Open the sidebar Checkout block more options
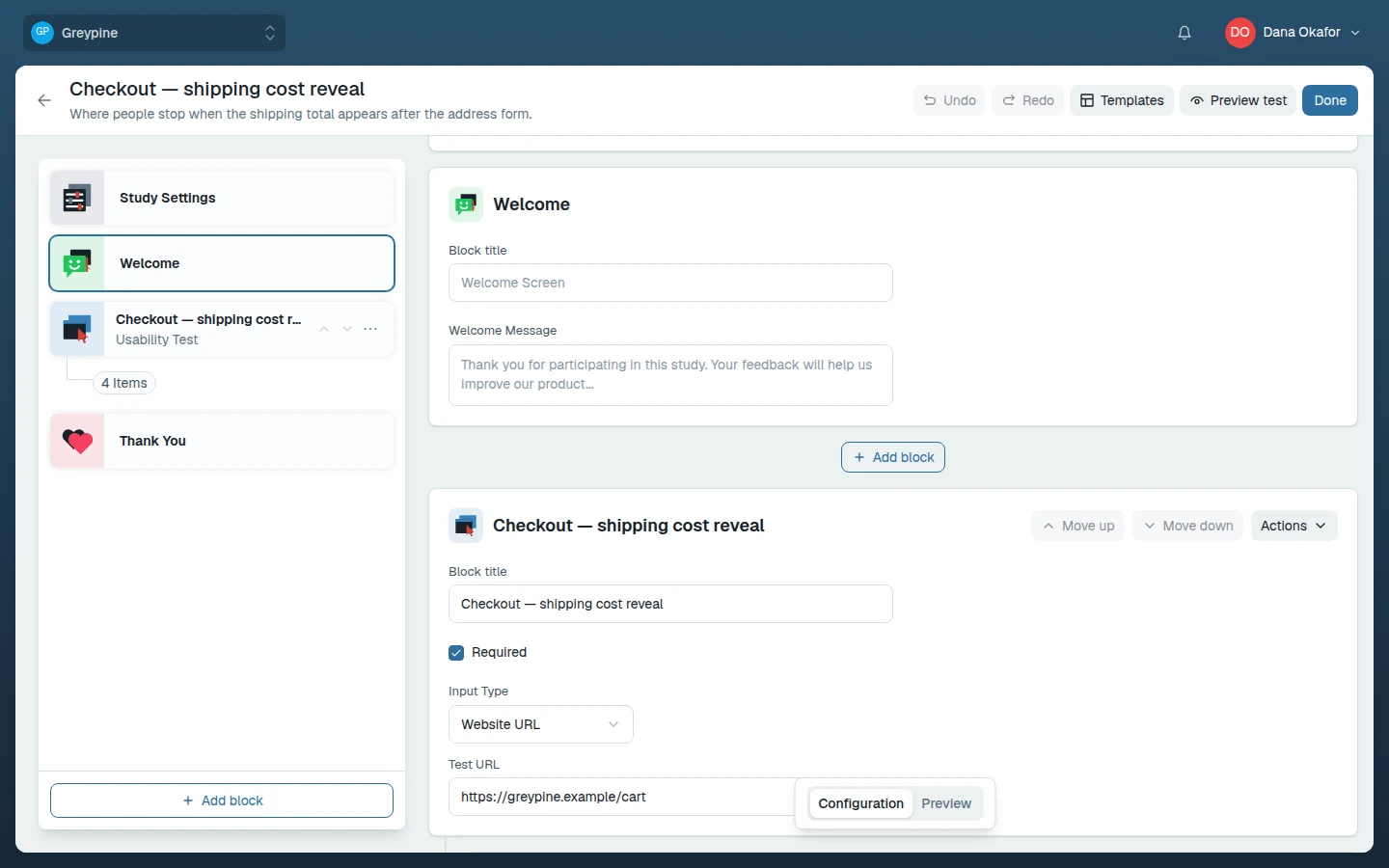1389x868 pixels. click(x=370, y=329)
